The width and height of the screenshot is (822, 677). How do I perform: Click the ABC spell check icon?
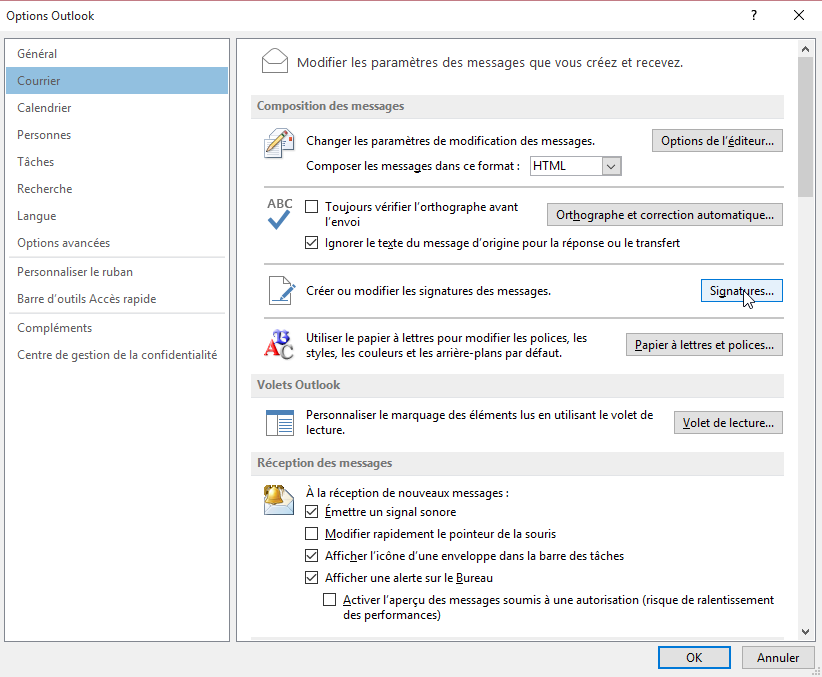(x=279, y=213)
